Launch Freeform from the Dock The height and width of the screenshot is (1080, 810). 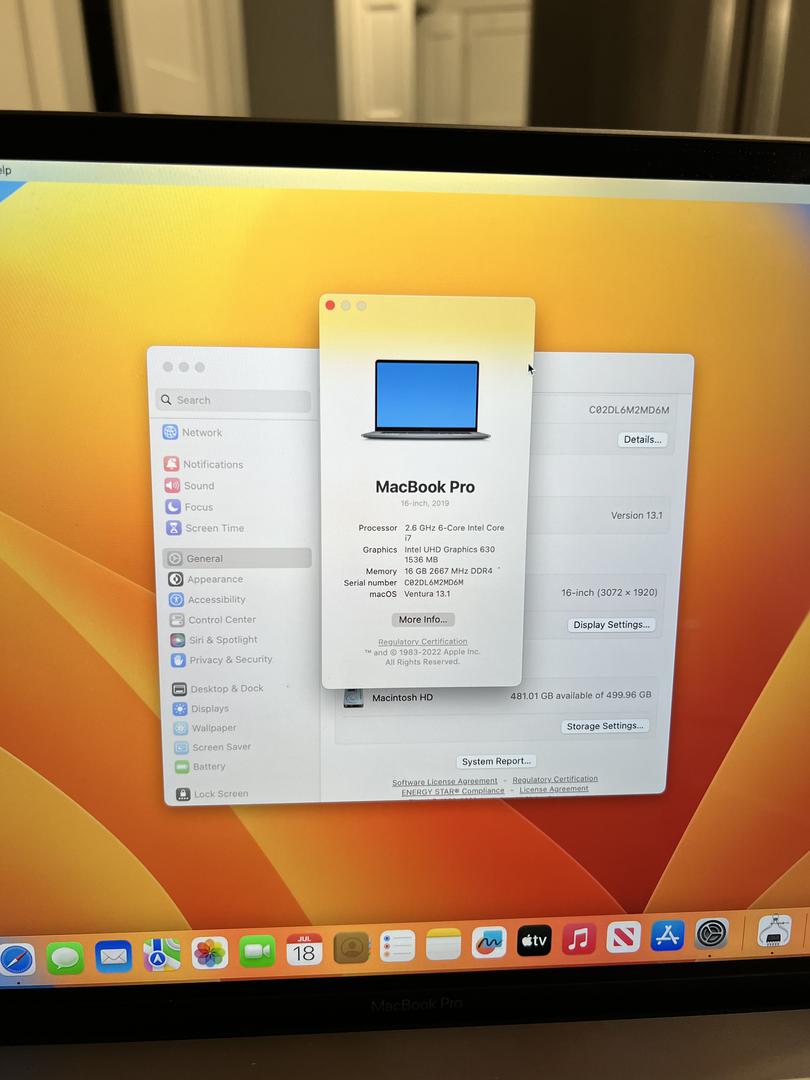point(489,942)
